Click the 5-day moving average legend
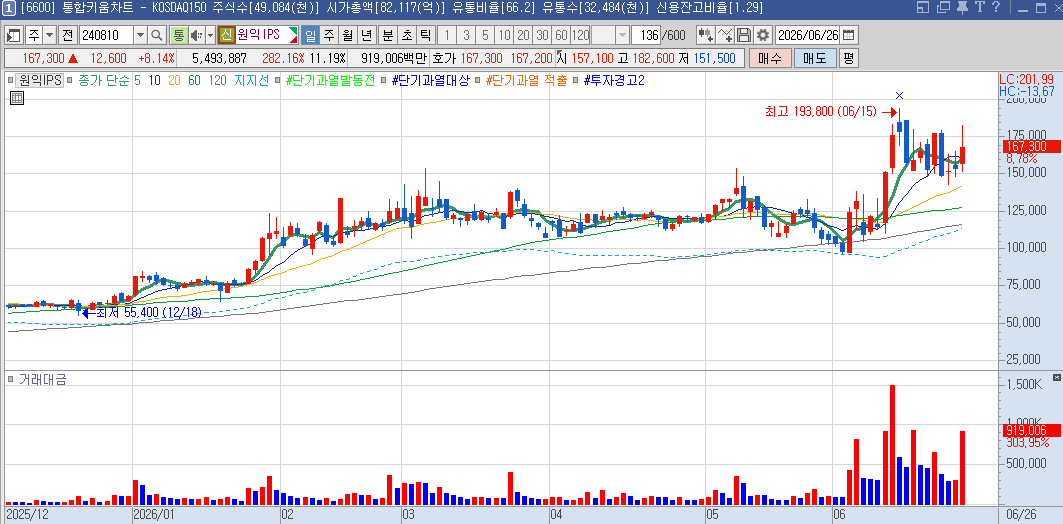 coord(138,80)
